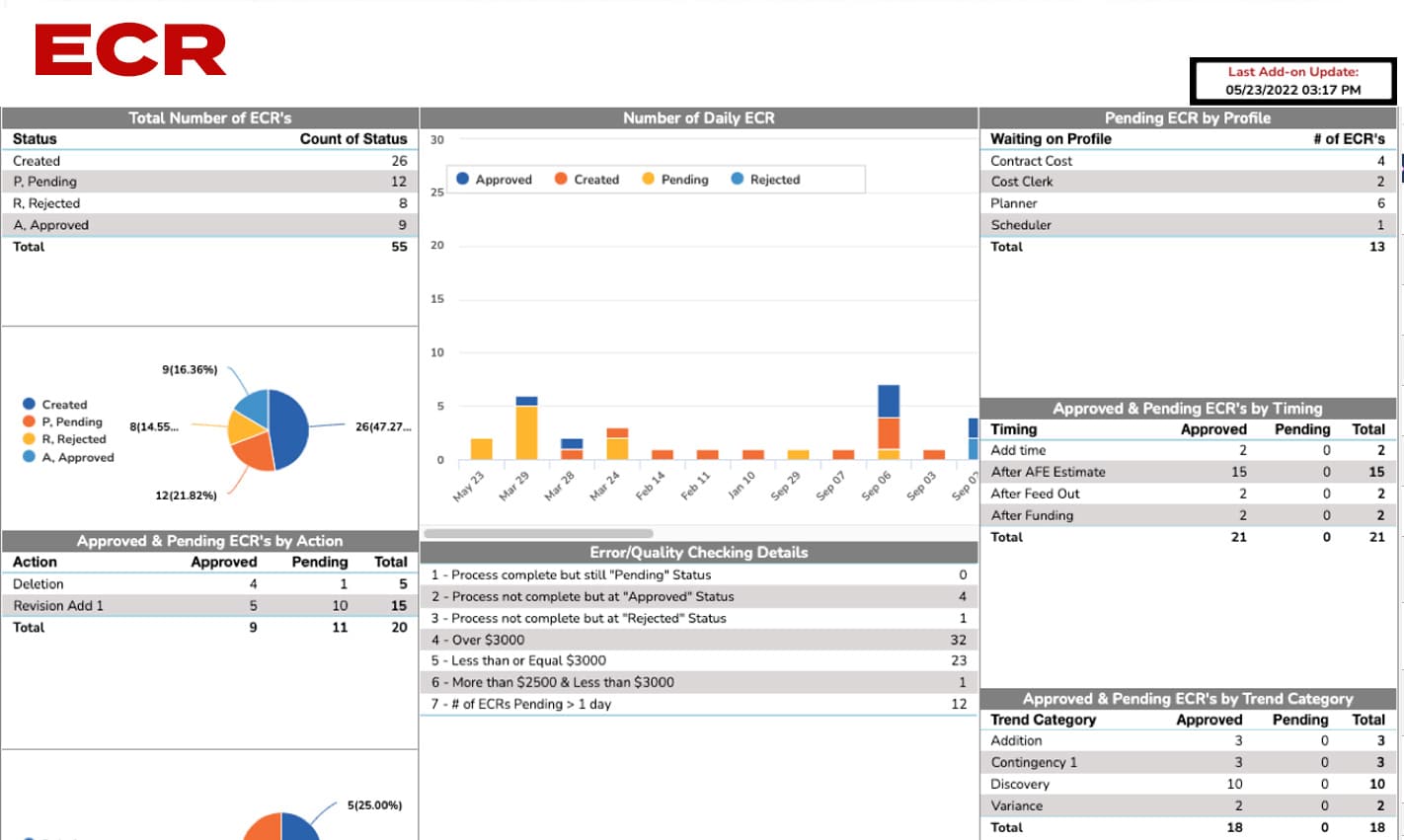Click the Last Add-on Update timestamp box

[1292, 81]
